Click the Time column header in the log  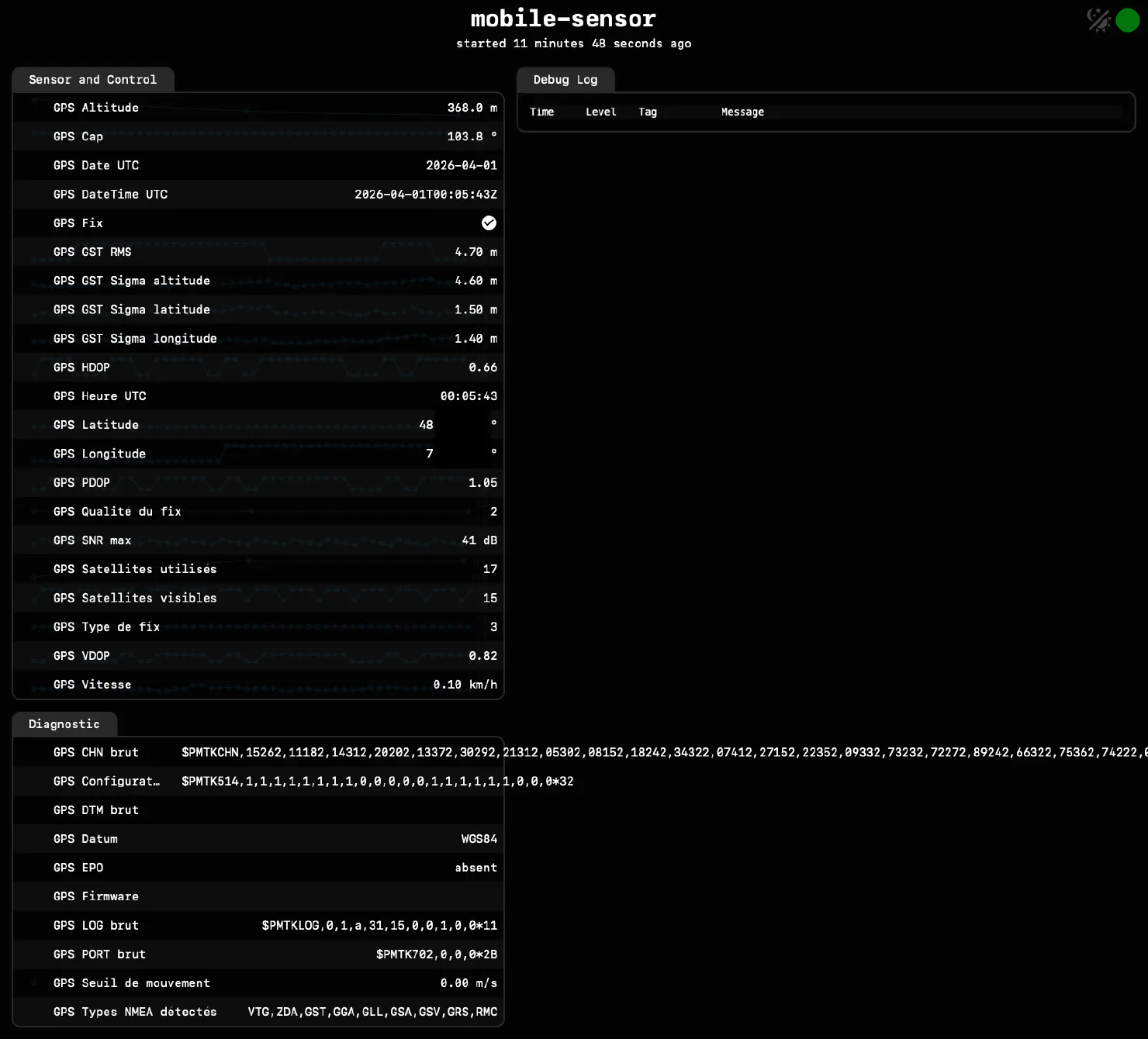coord(541,112)
